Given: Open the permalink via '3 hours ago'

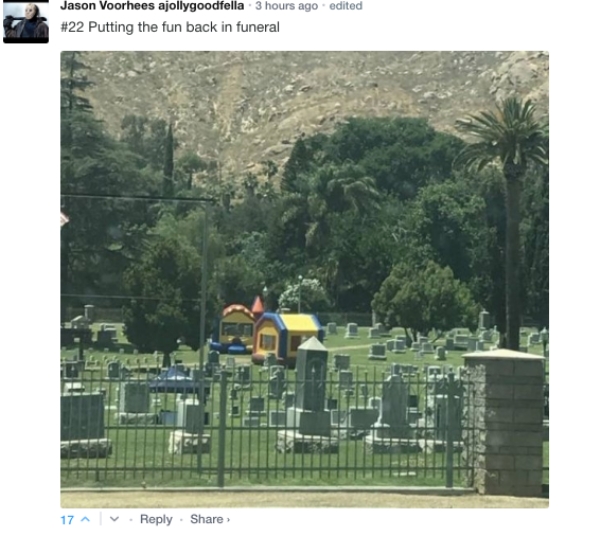Looking at the screenshot, I should tap(287, 6).
